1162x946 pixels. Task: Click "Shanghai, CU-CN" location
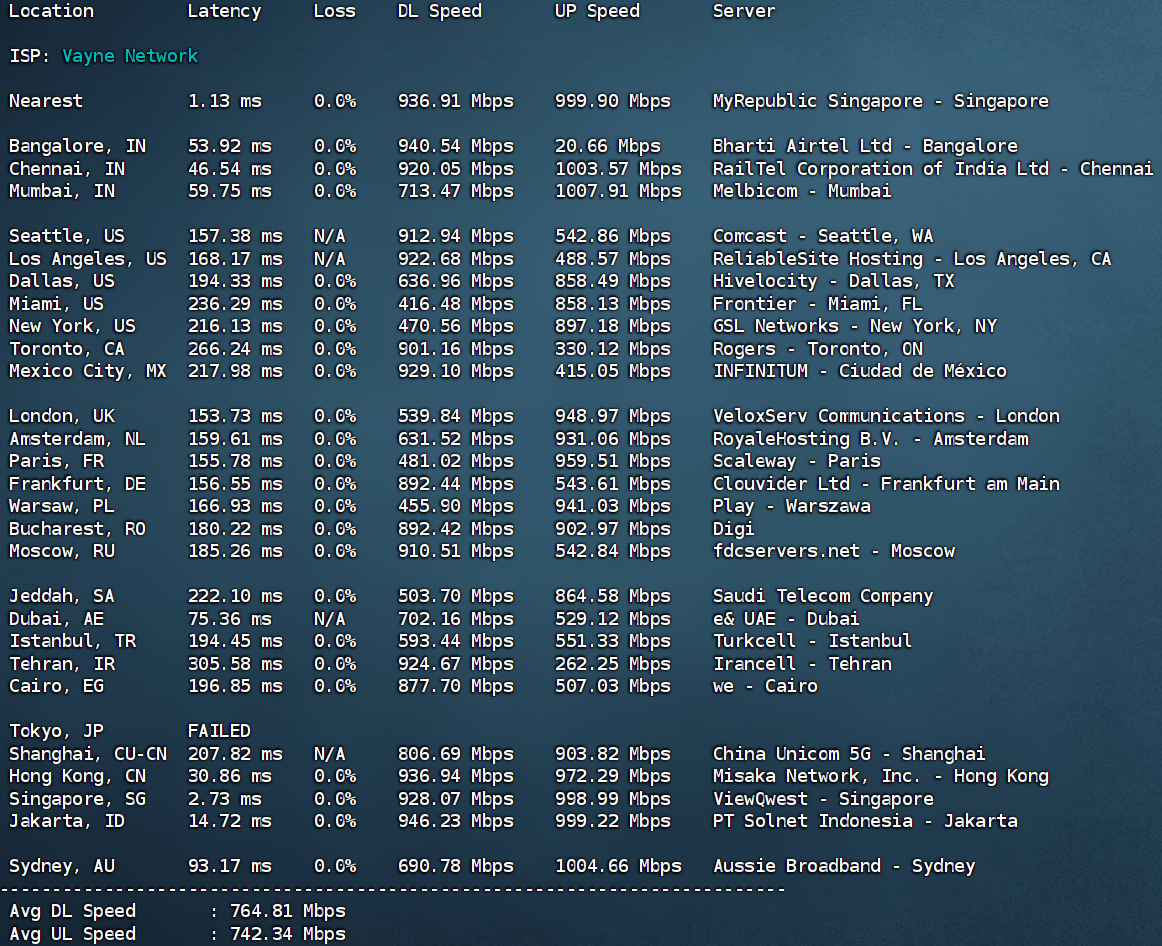coord(87,754)
